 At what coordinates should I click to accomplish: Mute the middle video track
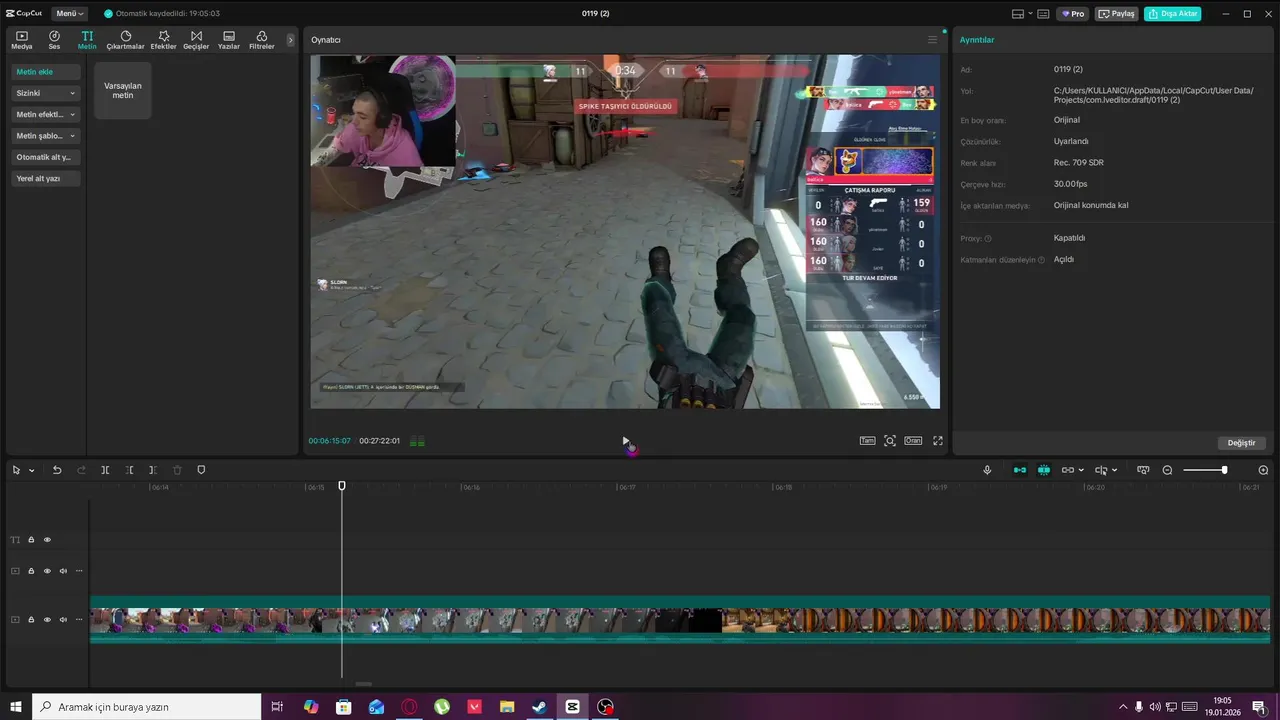coord(63,571)
